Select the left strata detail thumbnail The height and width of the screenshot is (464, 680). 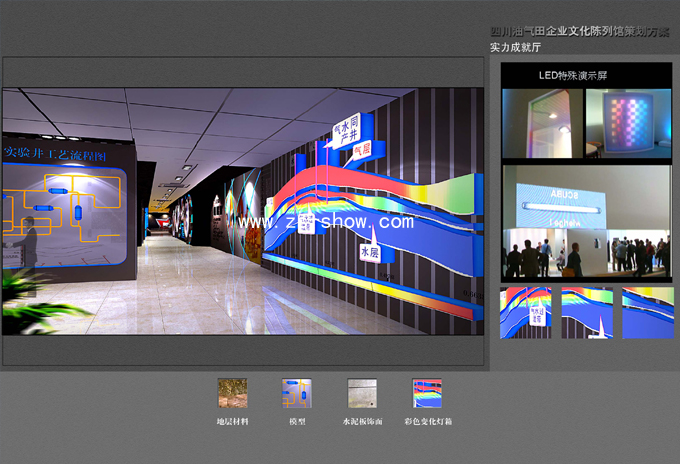click(525, 313)
